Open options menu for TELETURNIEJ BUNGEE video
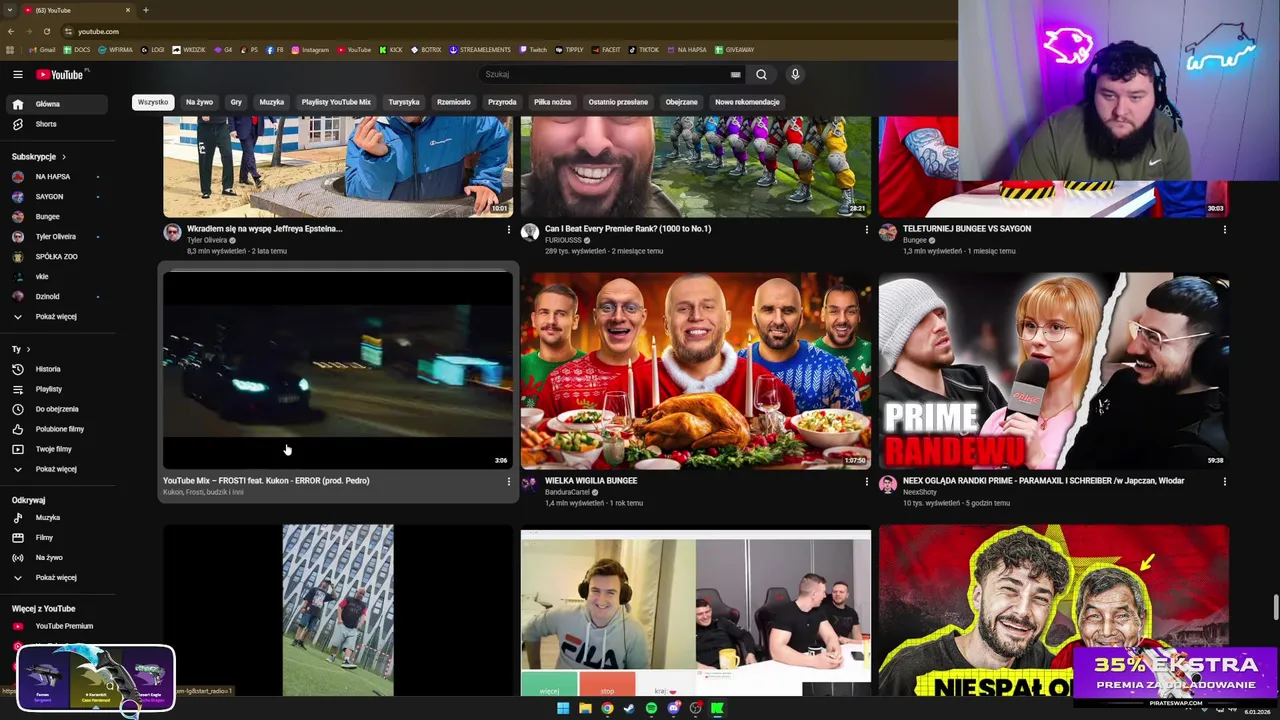The image size is (1280, 720). click(1224, 230)
